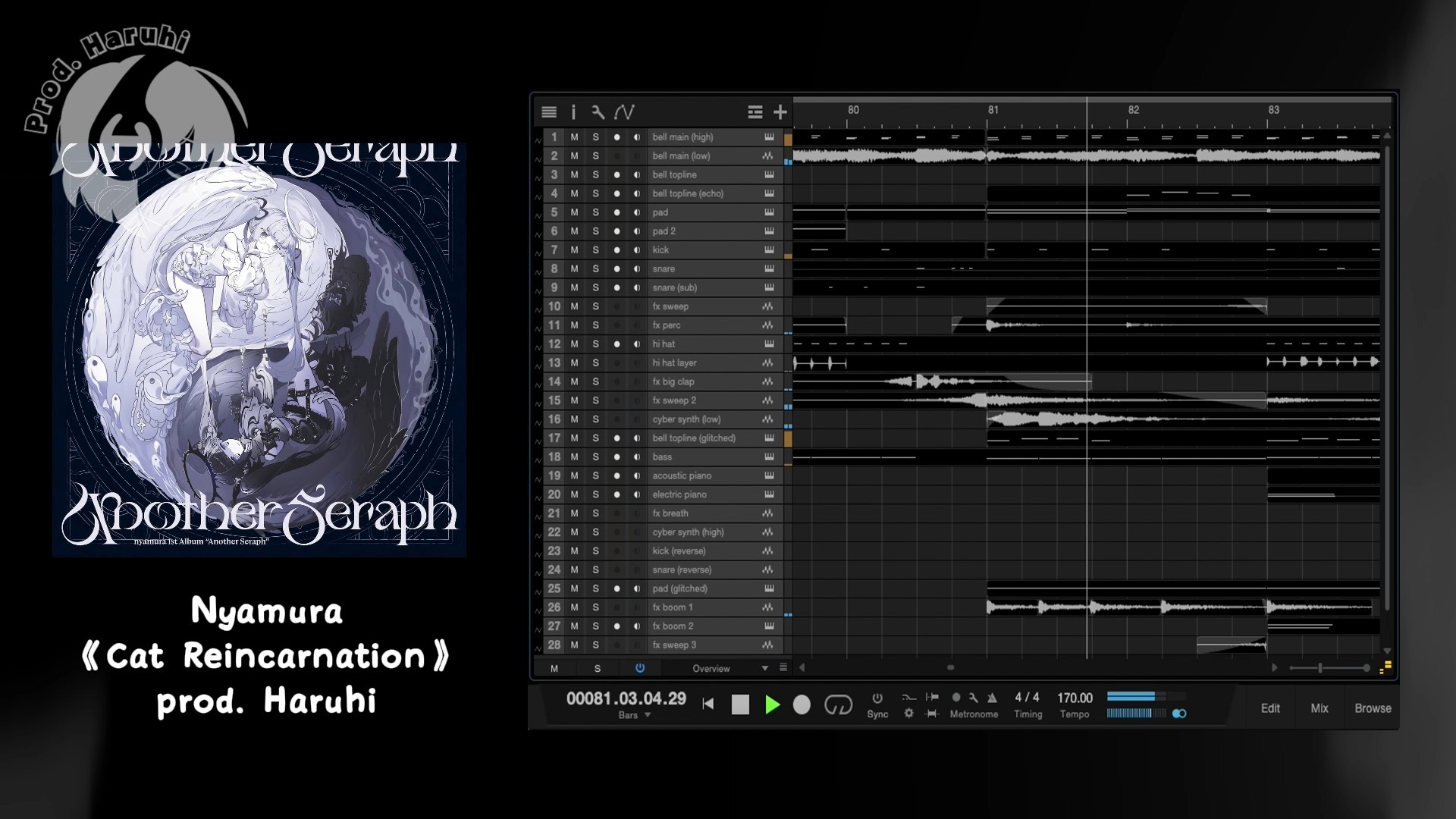The image size is (1456, 819).
Task: Open the Mix view tab
Action: [x=1319, y=708]
